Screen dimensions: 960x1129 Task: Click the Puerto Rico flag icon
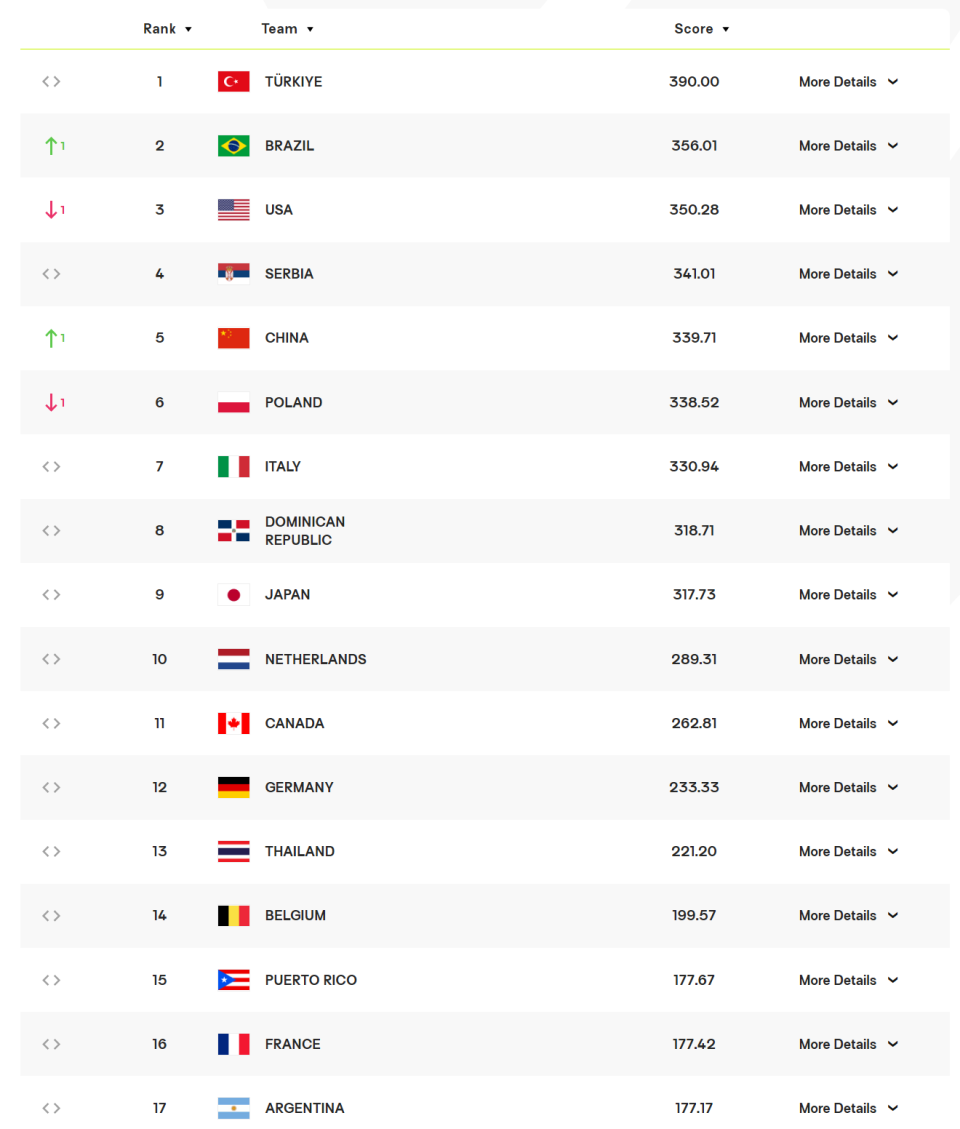pos(233,980)
